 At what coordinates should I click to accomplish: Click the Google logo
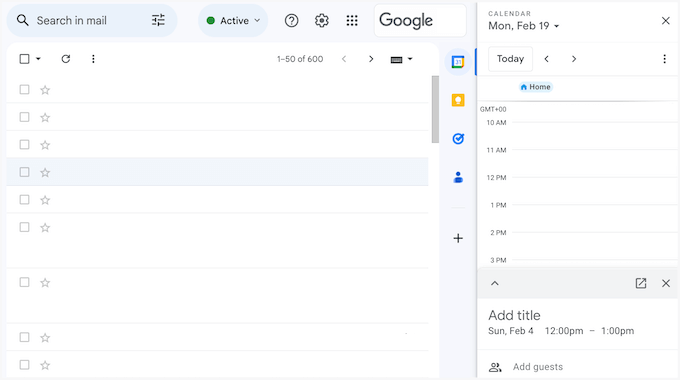[x=406, y=20]
